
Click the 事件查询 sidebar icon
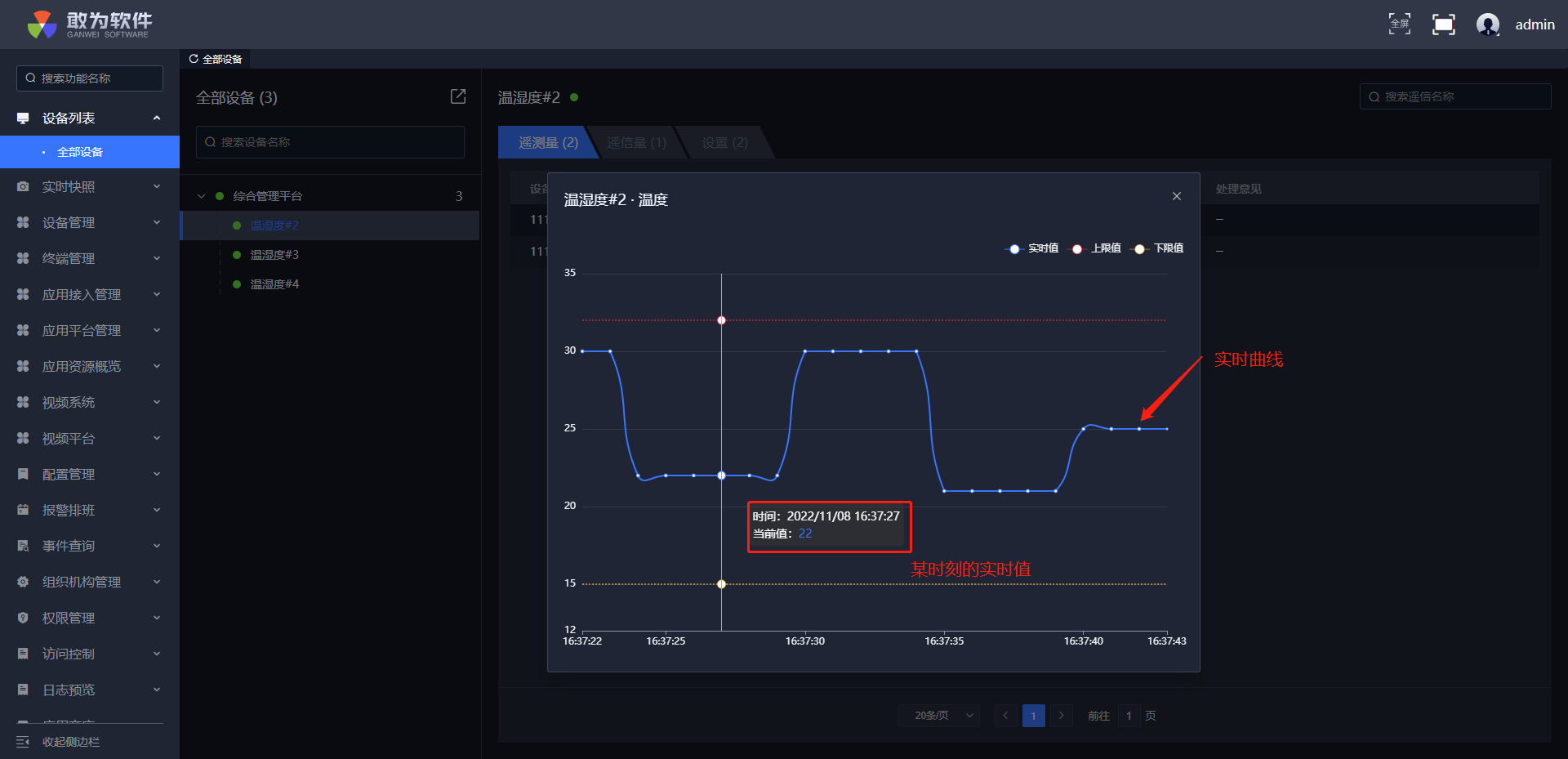point(23,547)
